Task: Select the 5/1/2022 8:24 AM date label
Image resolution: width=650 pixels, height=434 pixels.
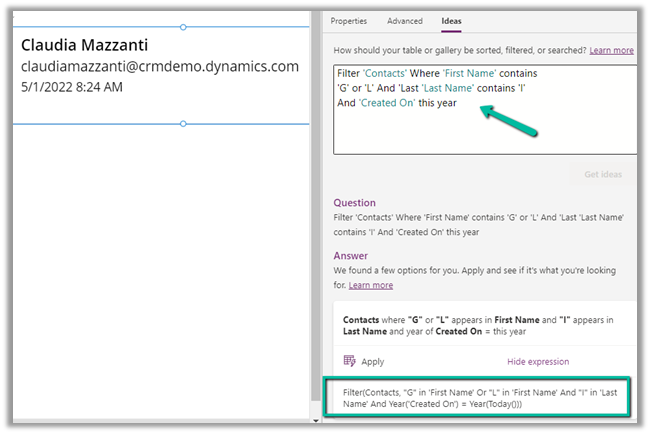Action: (x=72, y=87)
